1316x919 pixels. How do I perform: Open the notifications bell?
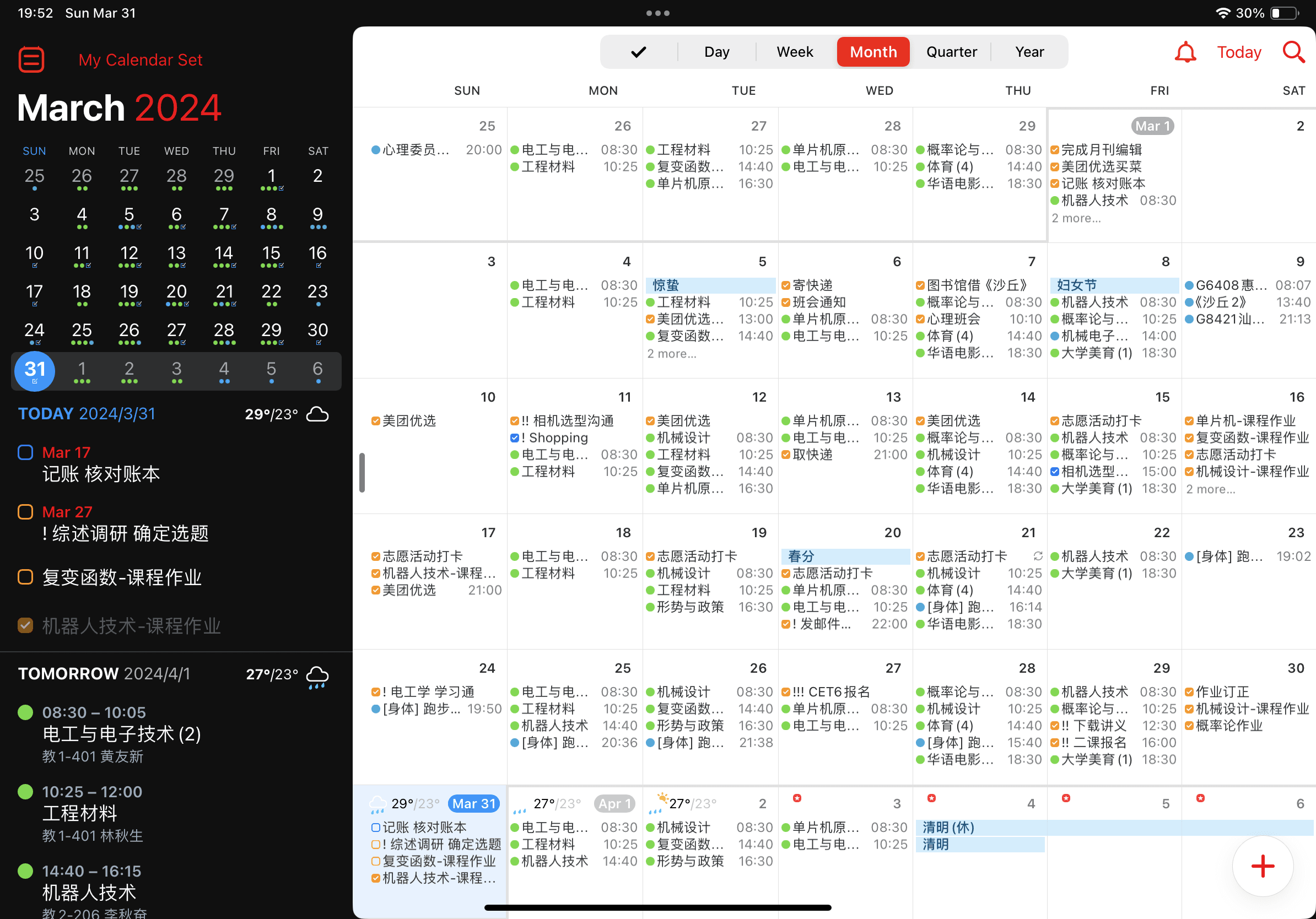[1185, 52]
